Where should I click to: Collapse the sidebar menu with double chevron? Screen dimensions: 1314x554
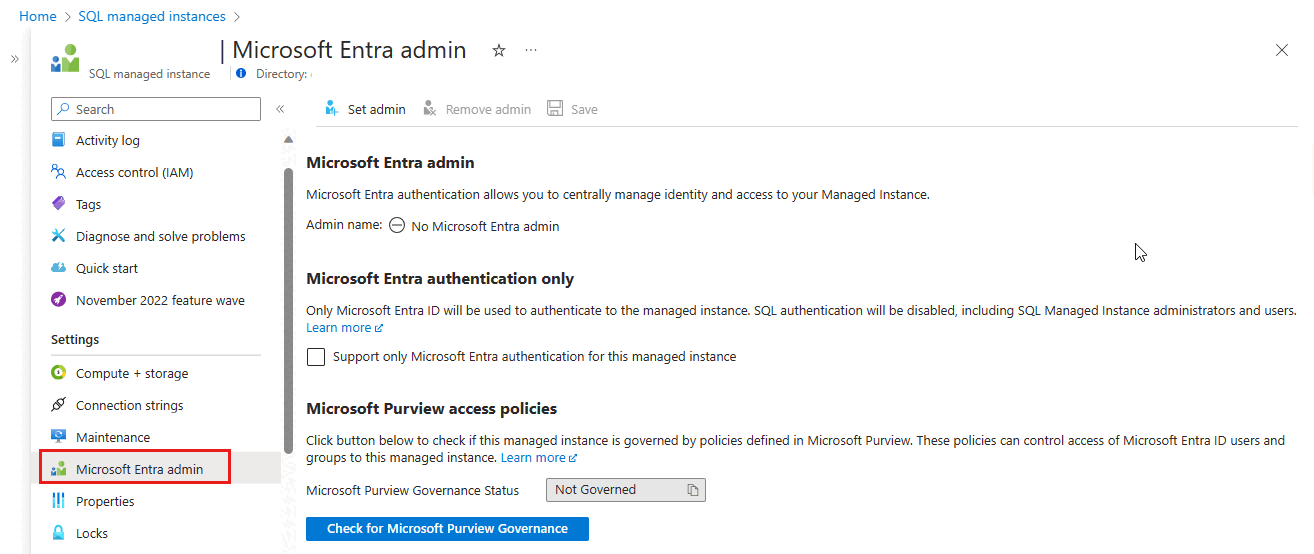(281, 109)
